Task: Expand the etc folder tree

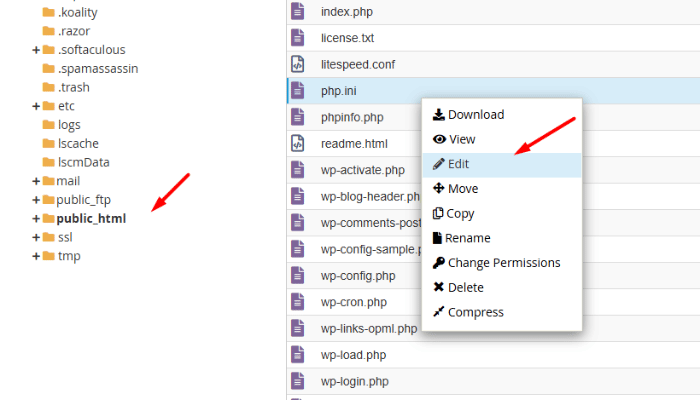Action: 36,106
